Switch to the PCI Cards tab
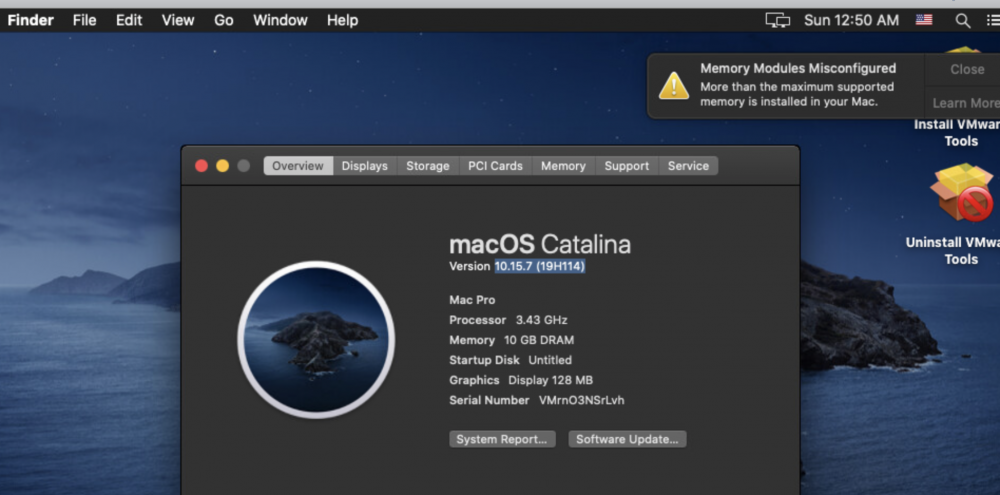Screen dimensions: 1000x495 (496, 166)
